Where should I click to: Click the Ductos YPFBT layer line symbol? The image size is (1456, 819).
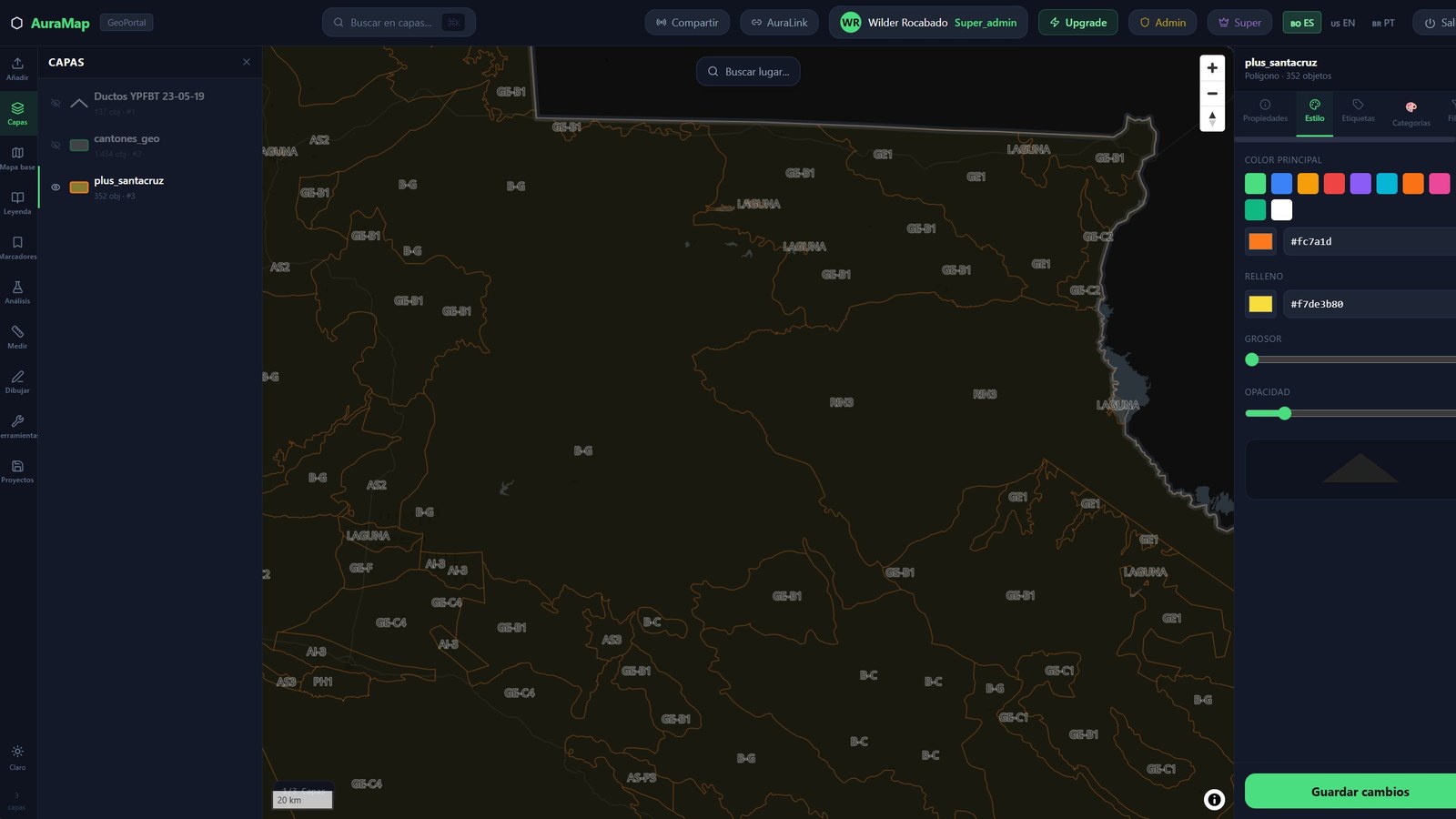tap(79, 103)
